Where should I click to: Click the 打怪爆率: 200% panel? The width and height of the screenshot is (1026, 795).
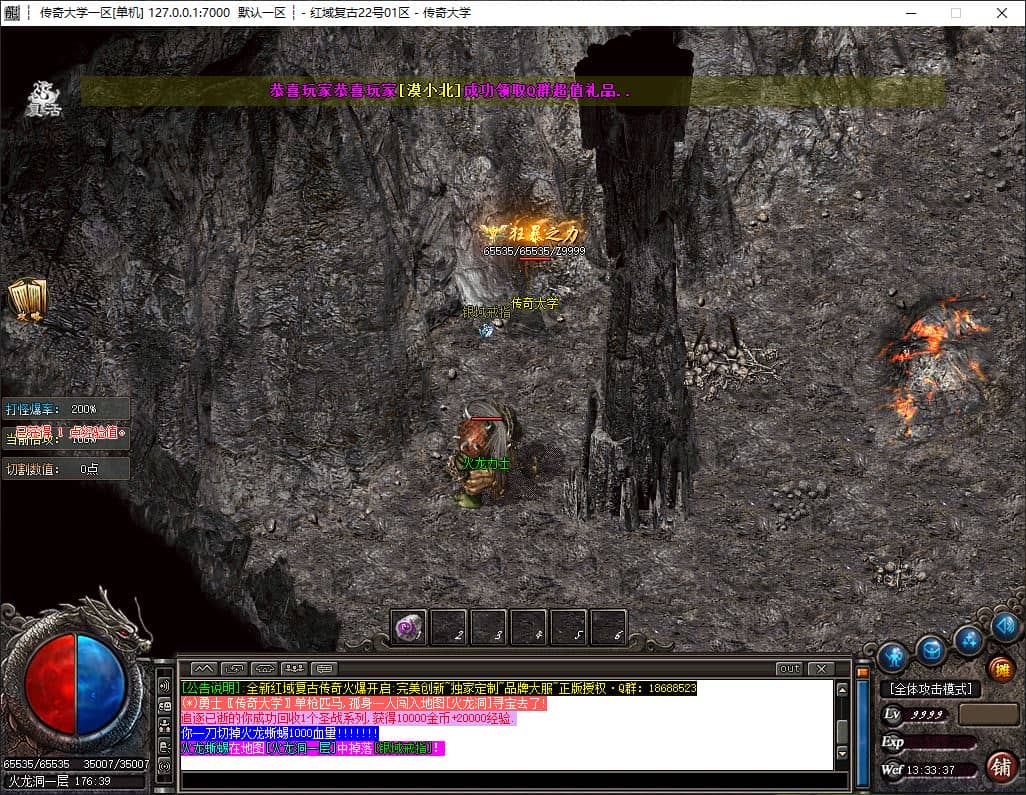(65, 409)
